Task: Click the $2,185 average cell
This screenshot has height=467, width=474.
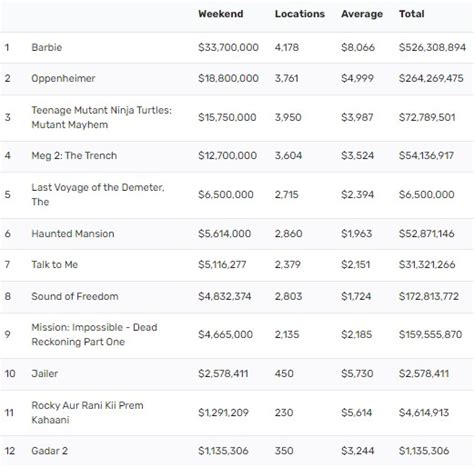Action: point(356,335)
